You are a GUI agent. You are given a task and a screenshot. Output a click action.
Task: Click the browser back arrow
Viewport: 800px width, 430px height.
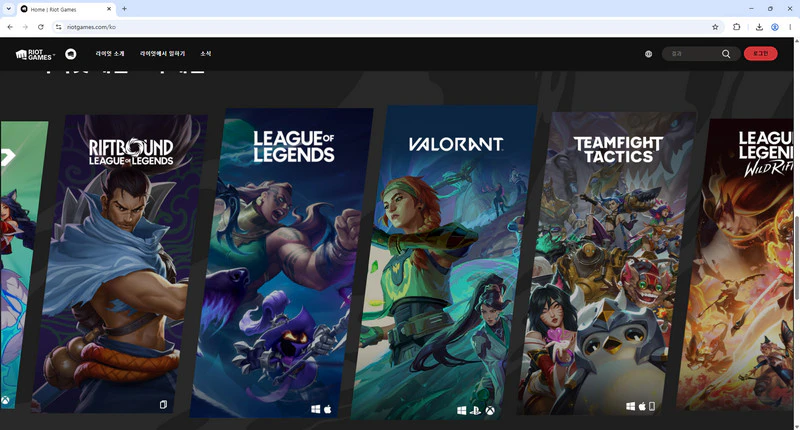(x=10, y=27)
